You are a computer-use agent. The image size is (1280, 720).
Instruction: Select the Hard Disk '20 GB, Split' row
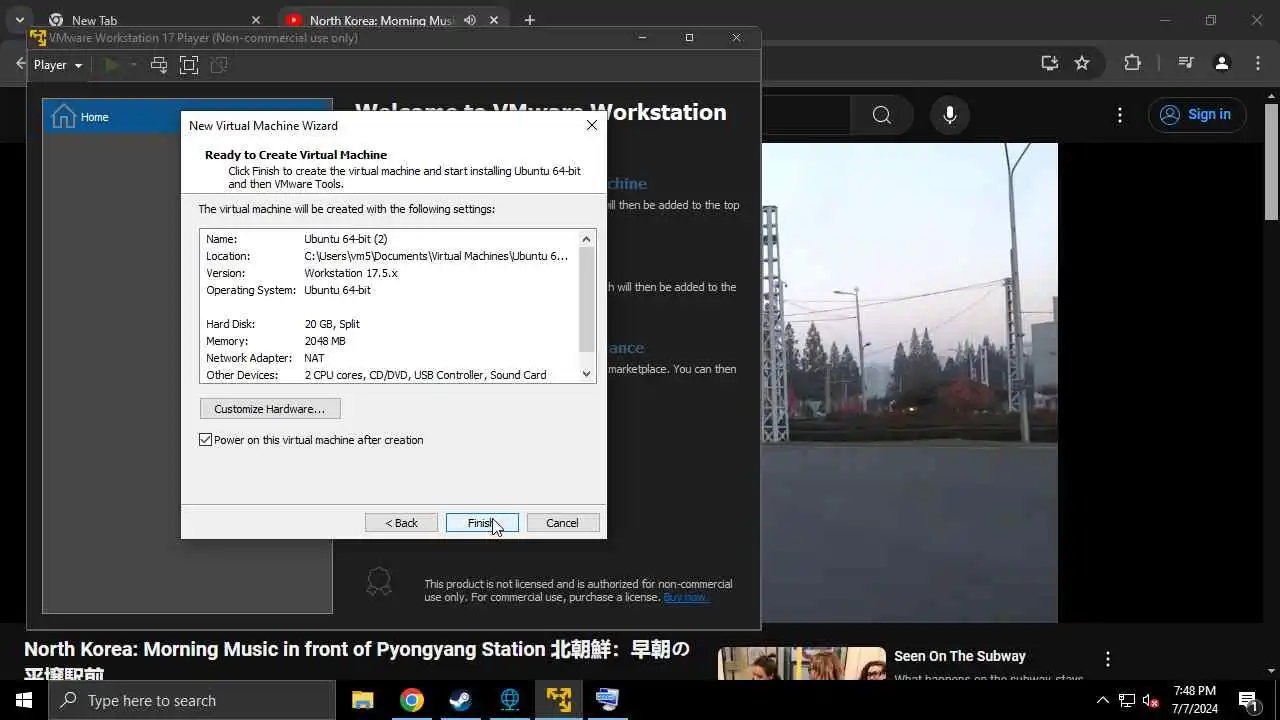[389, 324]
